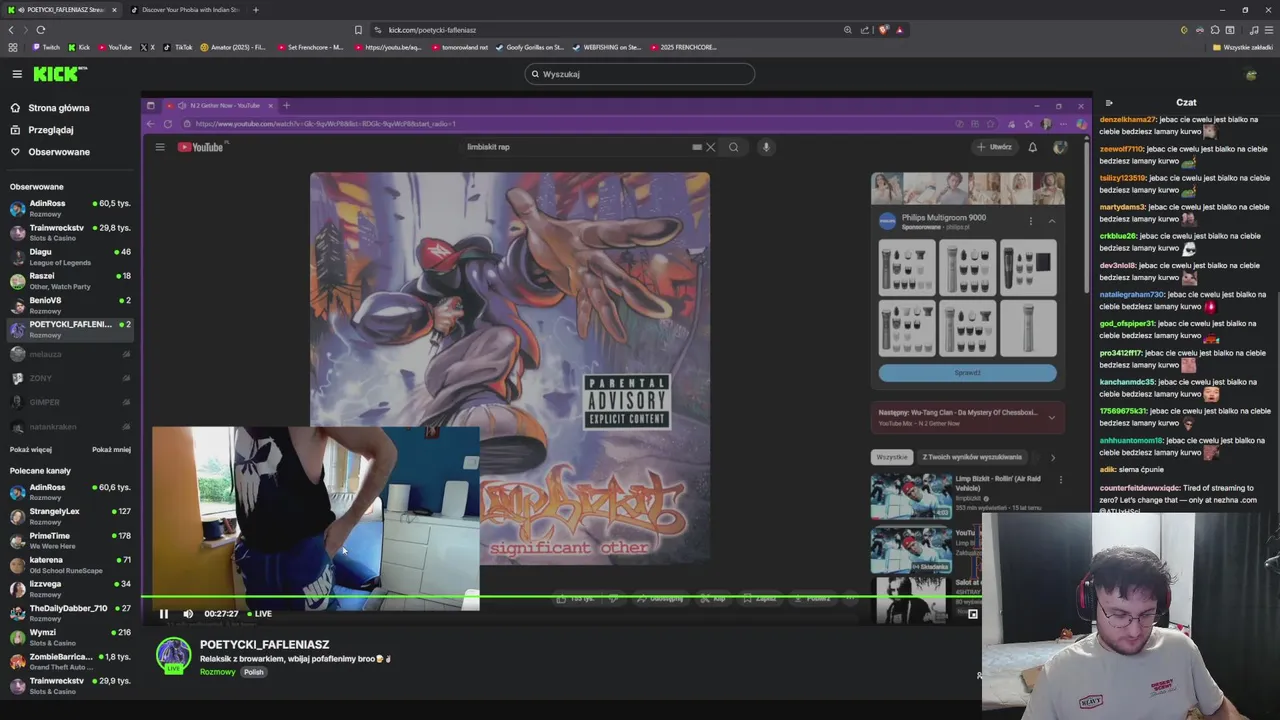Click the Wyszukaj search field

point(640,74)
